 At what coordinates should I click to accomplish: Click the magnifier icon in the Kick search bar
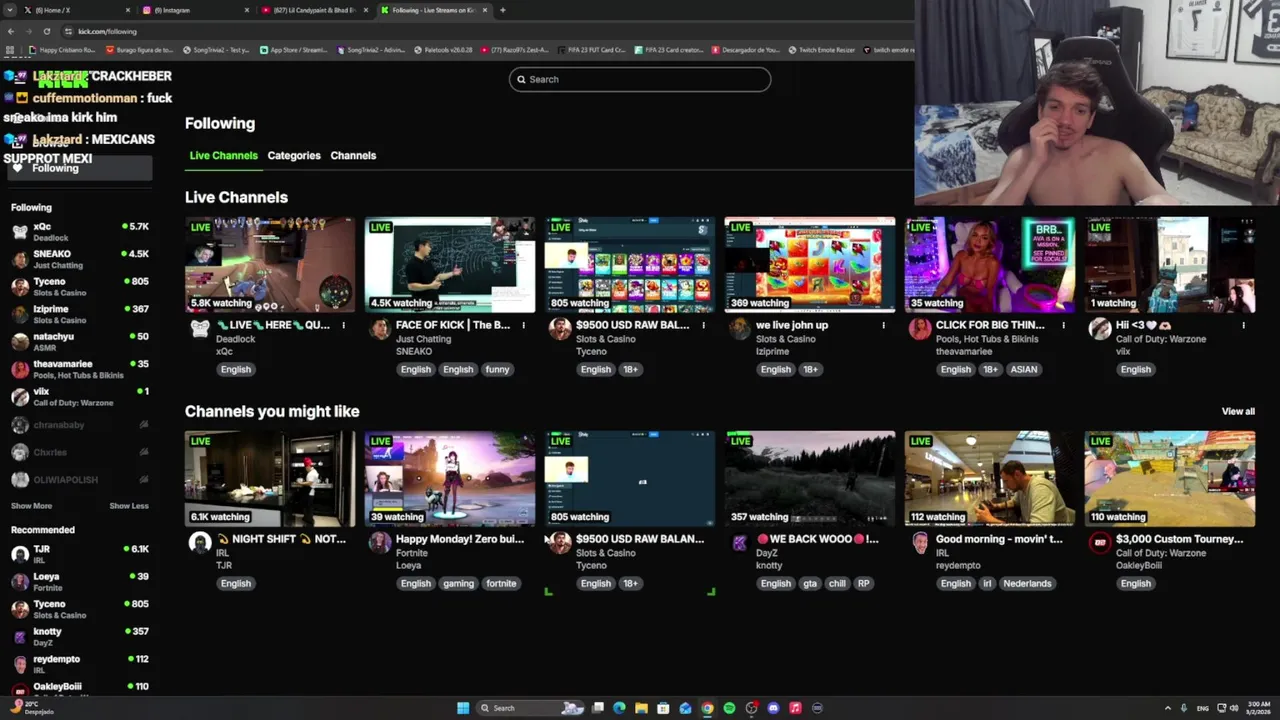click(520, 79)
